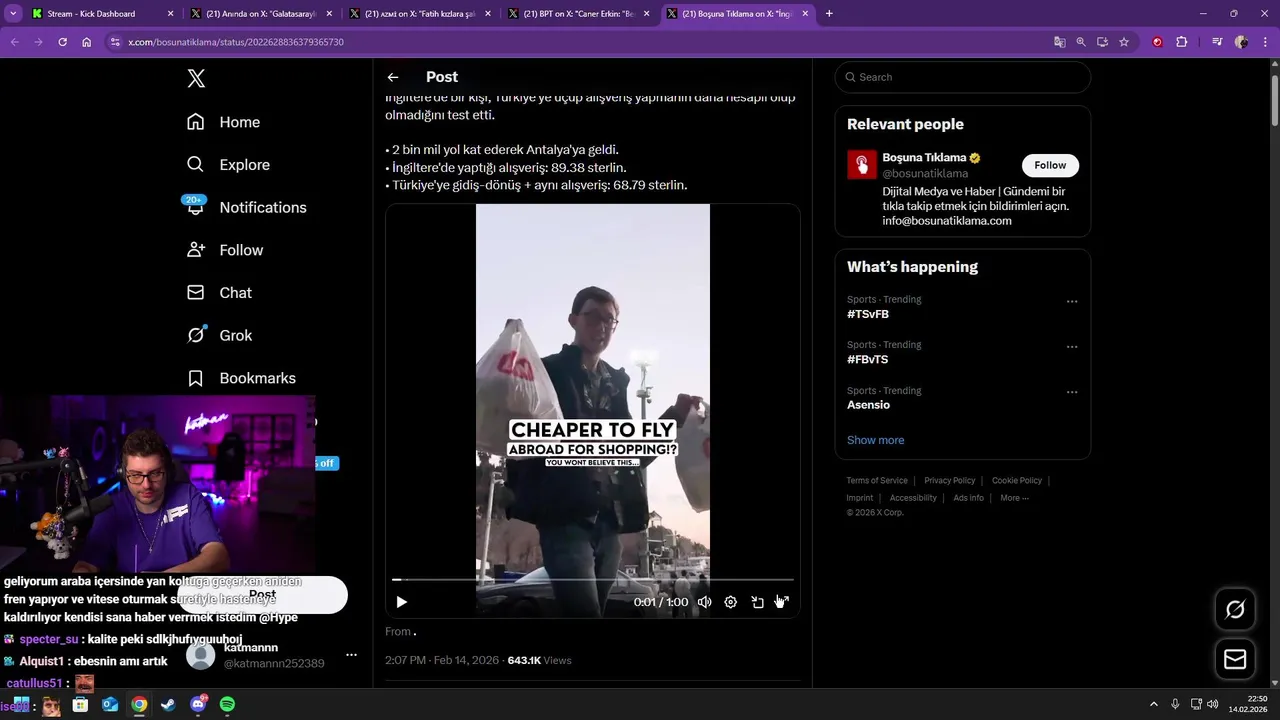Image resolution: width=1280 pixels, height=720 pixels.
Task: Switch to the BPT on X Caner Erkin tab
Action: click(x=578, y=14)
